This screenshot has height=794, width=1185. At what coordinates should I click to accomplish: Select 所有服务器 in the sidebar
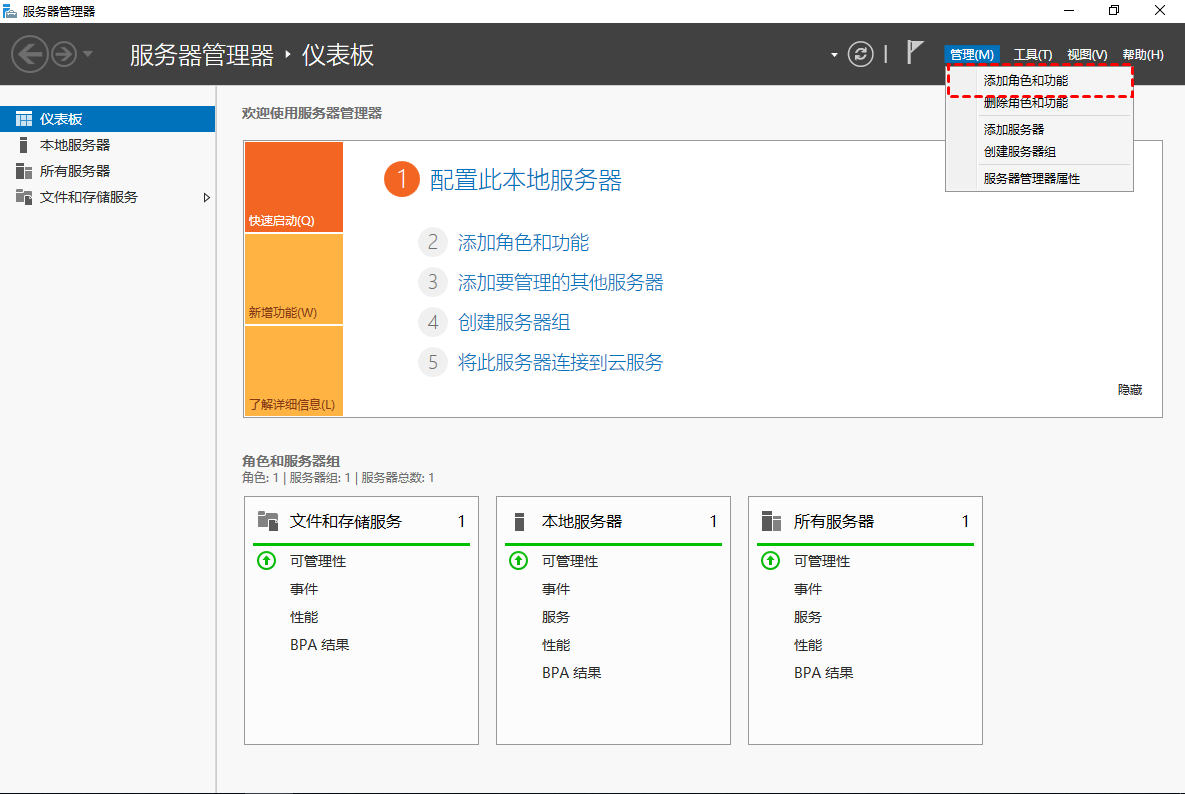tap(107, 171)
